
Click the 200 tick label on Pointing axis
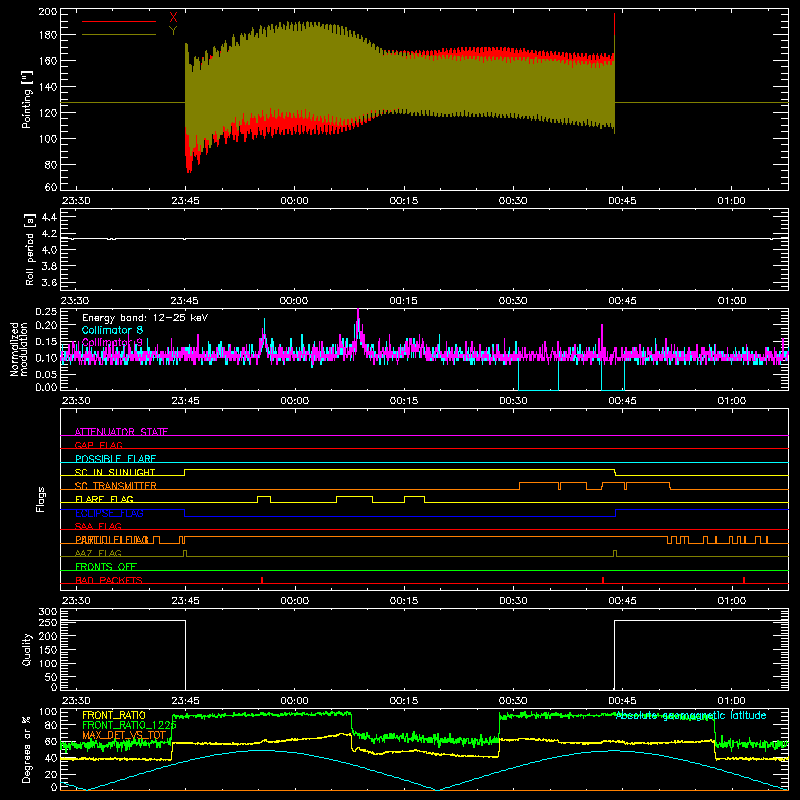pyautogui.click(x=47, y=12)
